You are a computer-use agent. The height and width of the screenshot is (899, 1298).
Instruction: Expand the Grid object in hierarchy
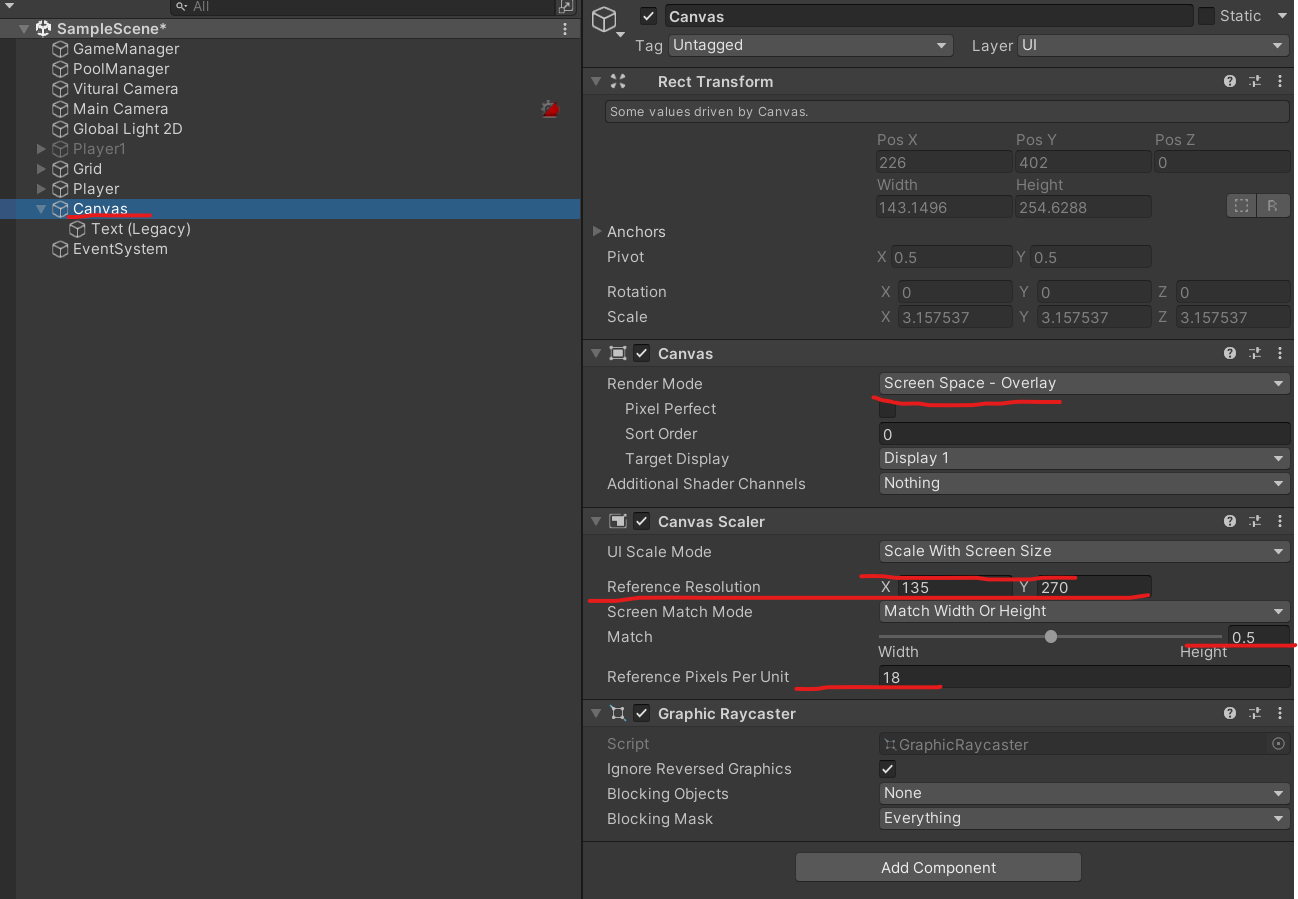(x=41, y=169)
